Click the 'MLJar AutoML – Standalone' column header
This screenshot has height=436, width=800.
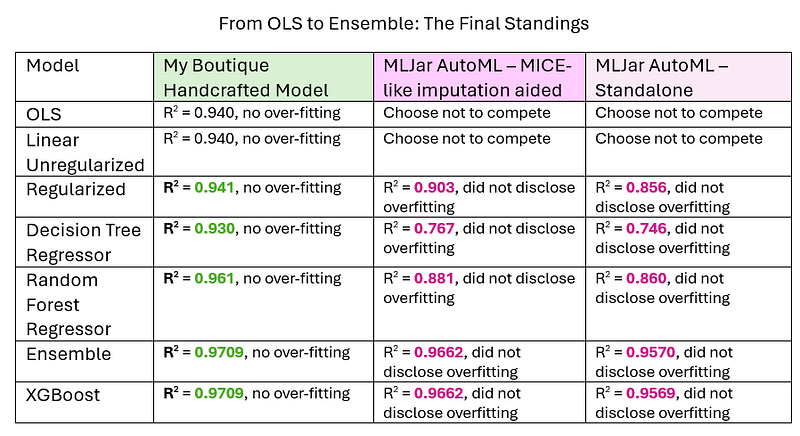click(x=665, y=77)
